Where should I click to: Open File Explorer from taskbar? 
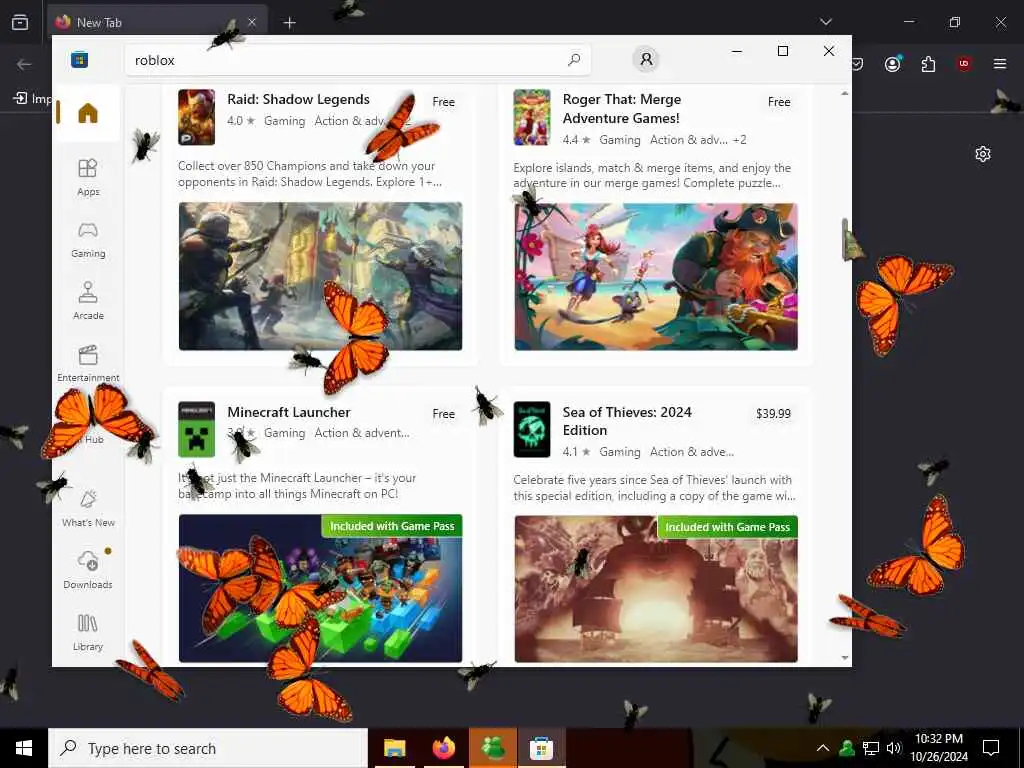pyautogui.click(x=394, y=748)
